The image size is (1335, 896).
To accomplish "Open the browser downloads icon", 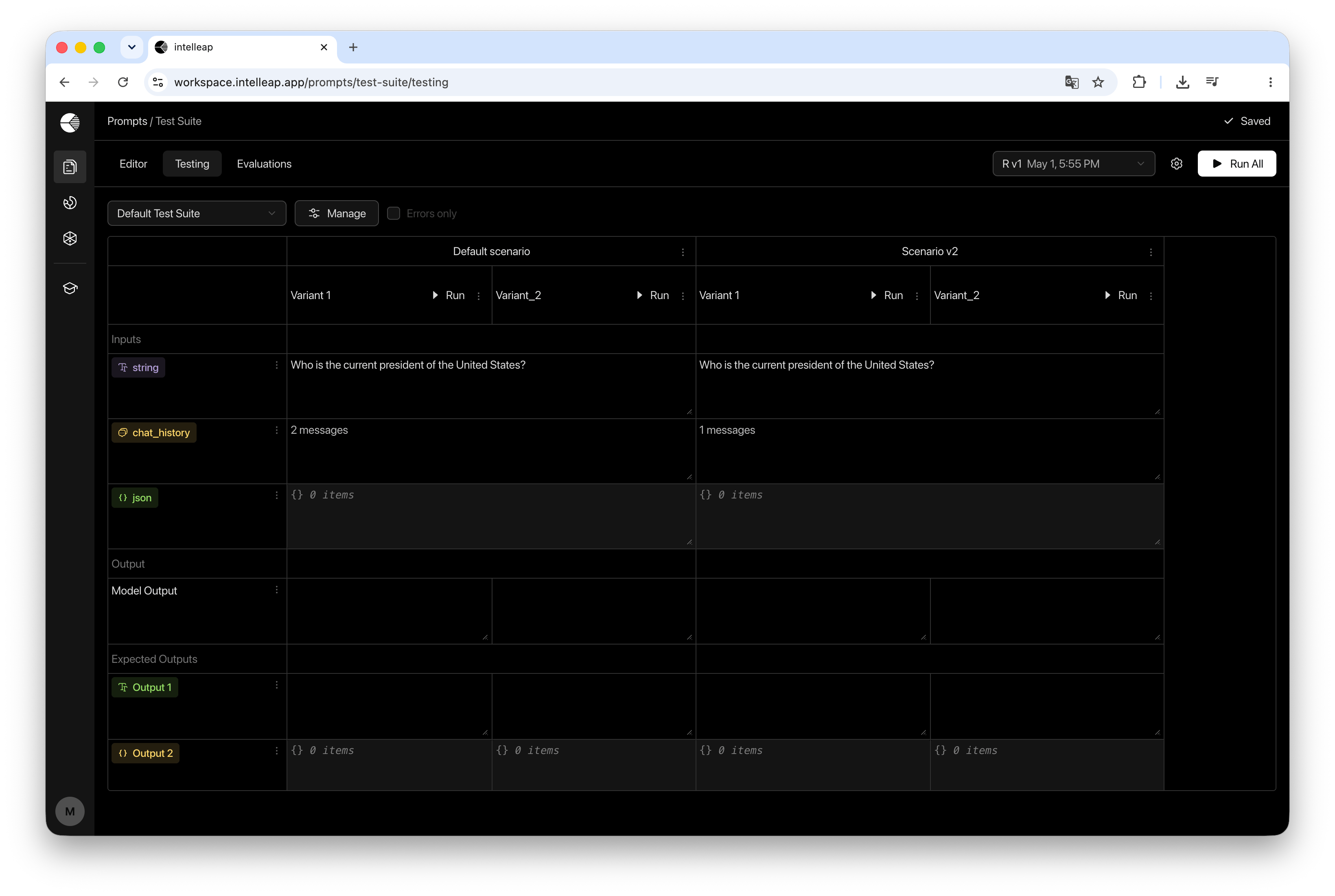I will pos(1182,82).
